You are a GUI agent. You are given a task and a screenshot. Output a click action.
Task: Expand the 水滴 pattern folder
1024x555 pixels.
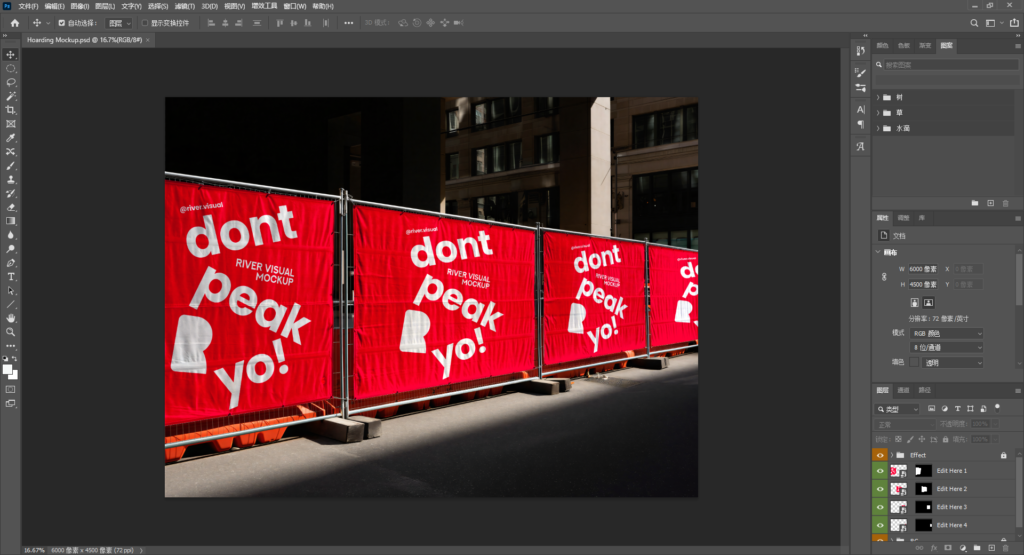(x=878, y=129)
